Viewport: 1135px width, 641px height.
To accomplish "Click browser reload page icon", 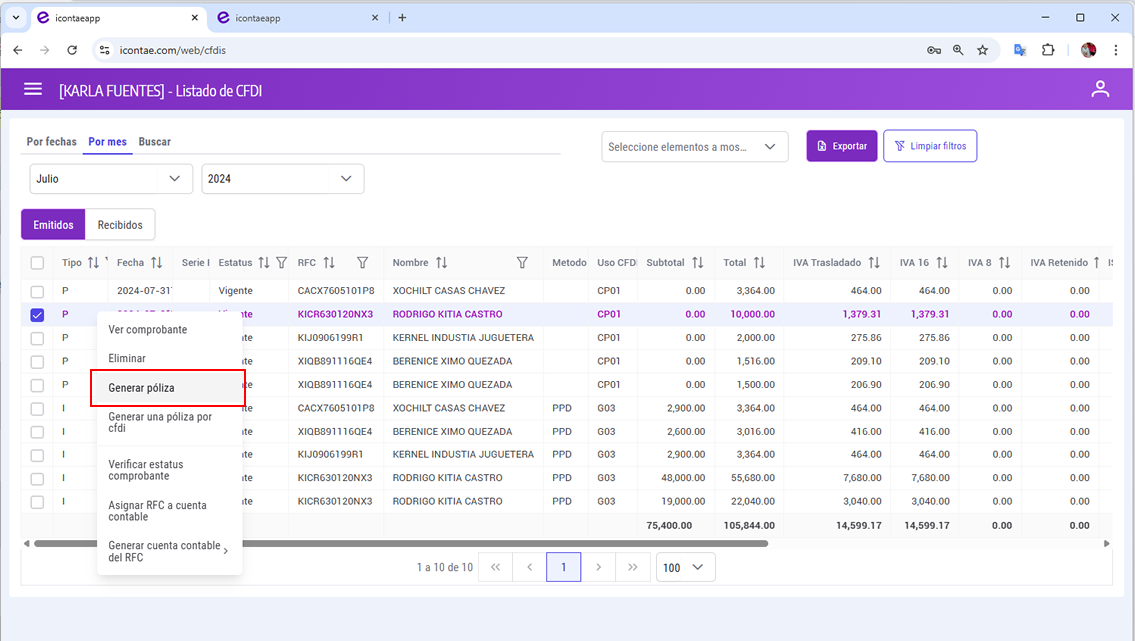I will pyautogui.click(x=72, y=49).
